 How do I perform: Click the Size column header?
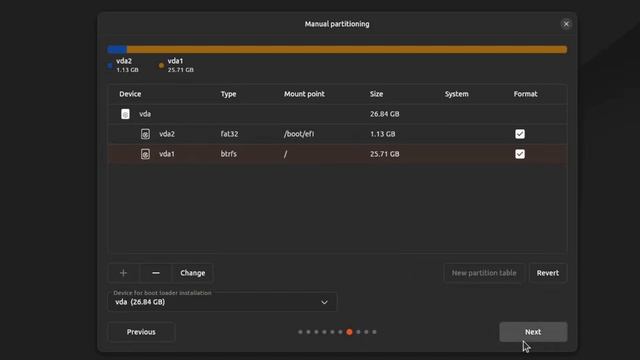coord(376,94)
